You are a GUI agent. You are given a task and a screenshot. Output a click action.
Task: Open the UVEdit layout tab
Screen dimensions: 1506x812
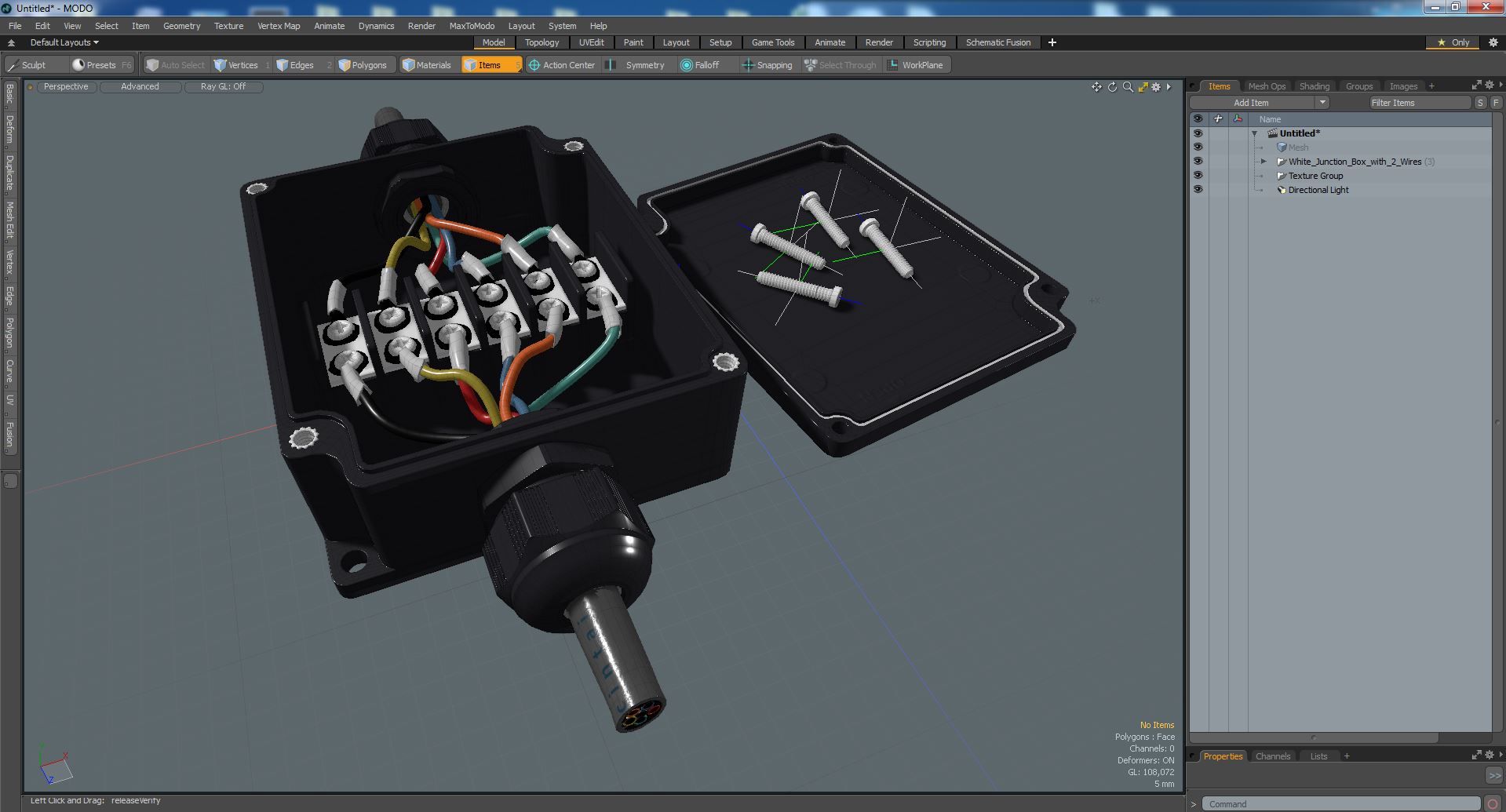coord(591,42)
